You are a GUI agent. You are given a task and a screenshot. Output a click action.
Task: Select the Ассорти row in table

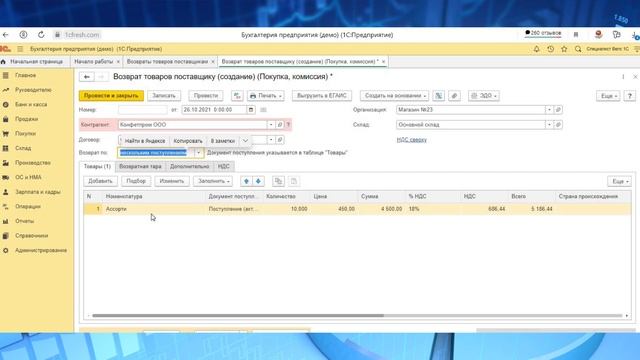tap(357, 209)
